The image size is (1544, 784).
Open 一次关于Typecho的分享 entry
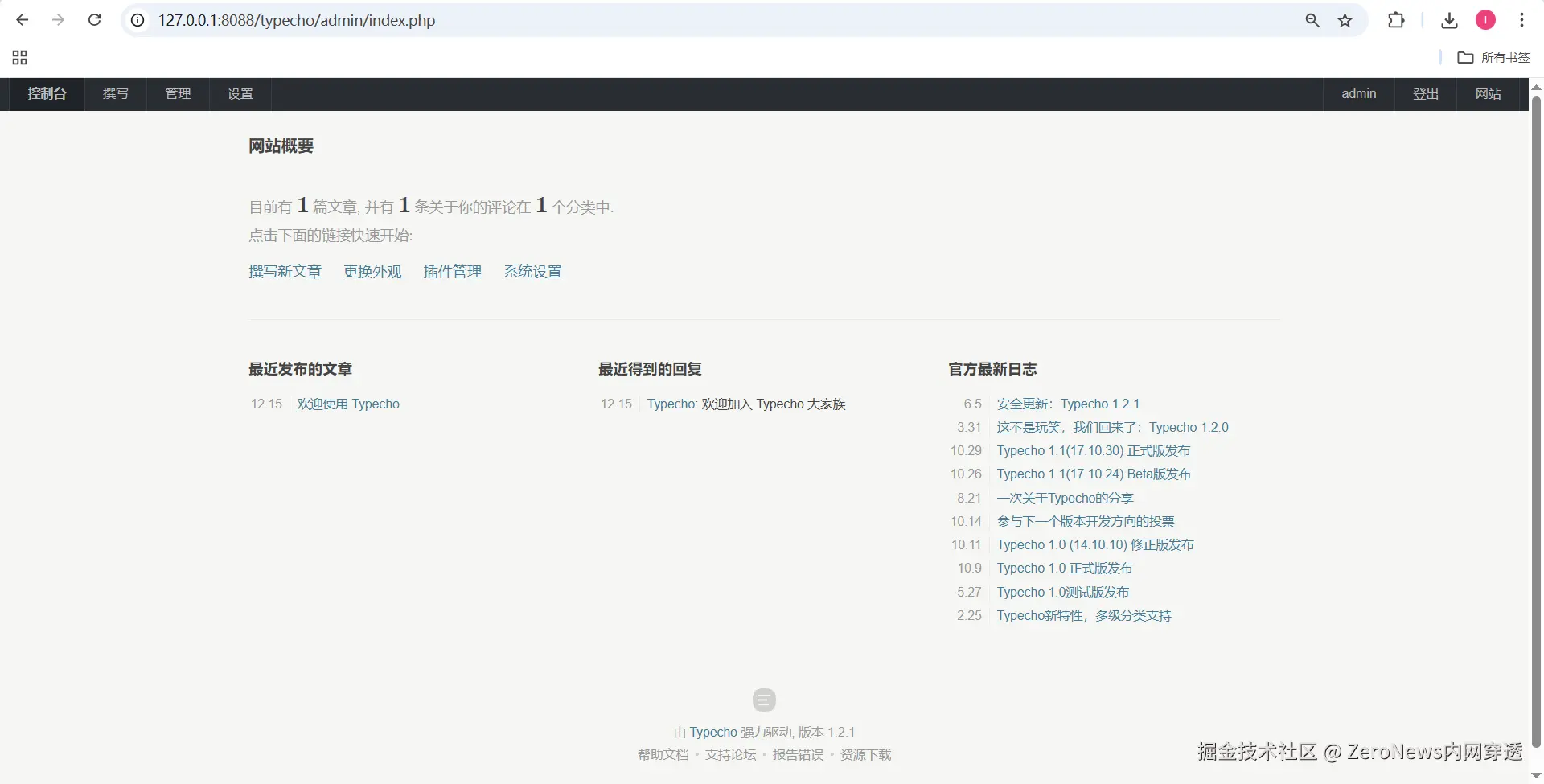[x=1066, y=498]
